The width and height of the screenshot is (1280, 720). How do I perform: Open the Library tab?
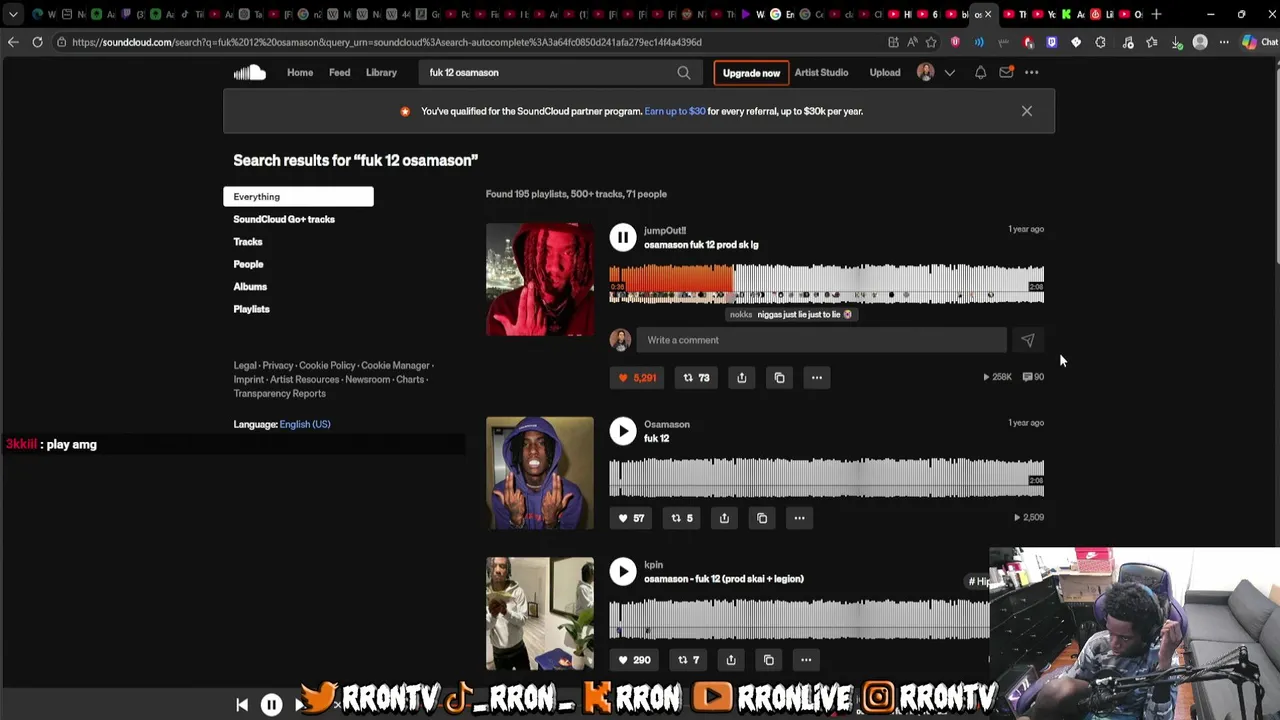(x=381, y=72)
